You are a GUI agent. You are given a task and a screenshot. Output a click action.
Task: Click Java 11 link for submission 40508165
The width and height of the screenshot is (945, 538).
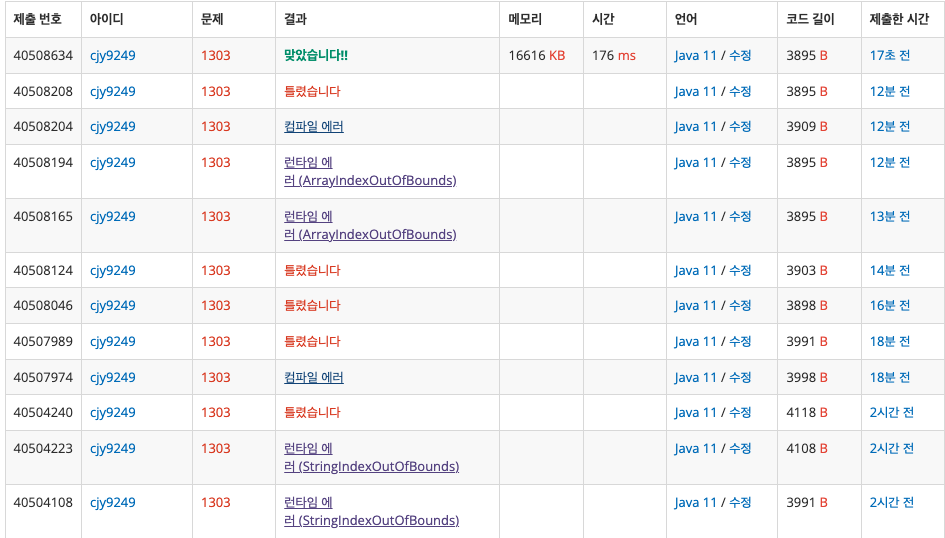point(695,216)
